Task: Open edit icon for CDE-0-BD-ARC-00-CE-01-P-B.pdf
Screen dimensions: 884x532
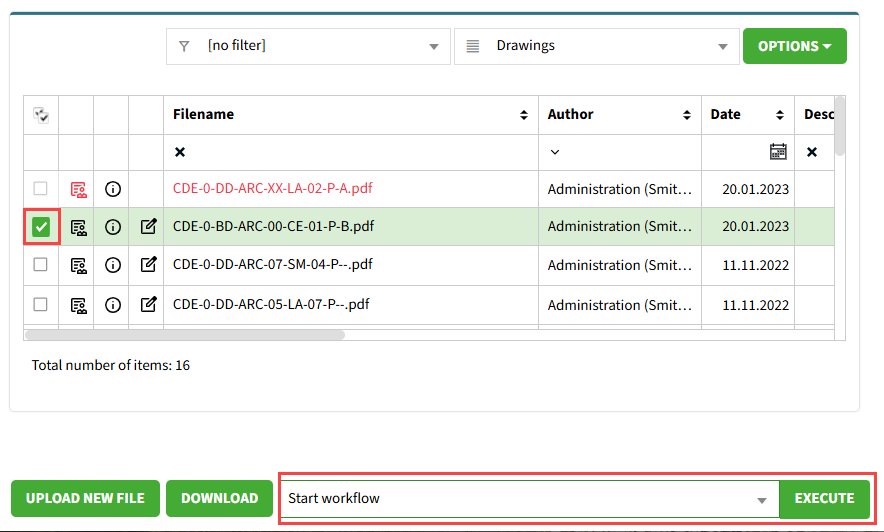Action: pos(148,227)
